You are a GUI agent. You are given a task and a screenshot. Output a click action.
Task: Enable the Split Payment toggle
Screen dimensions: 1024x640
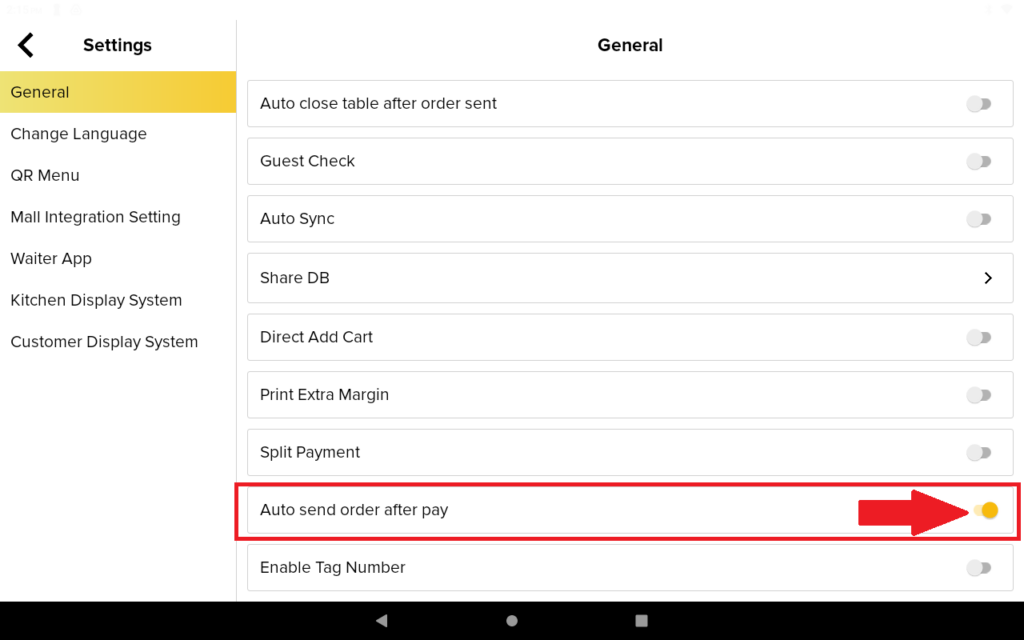[x=979, y=453]
